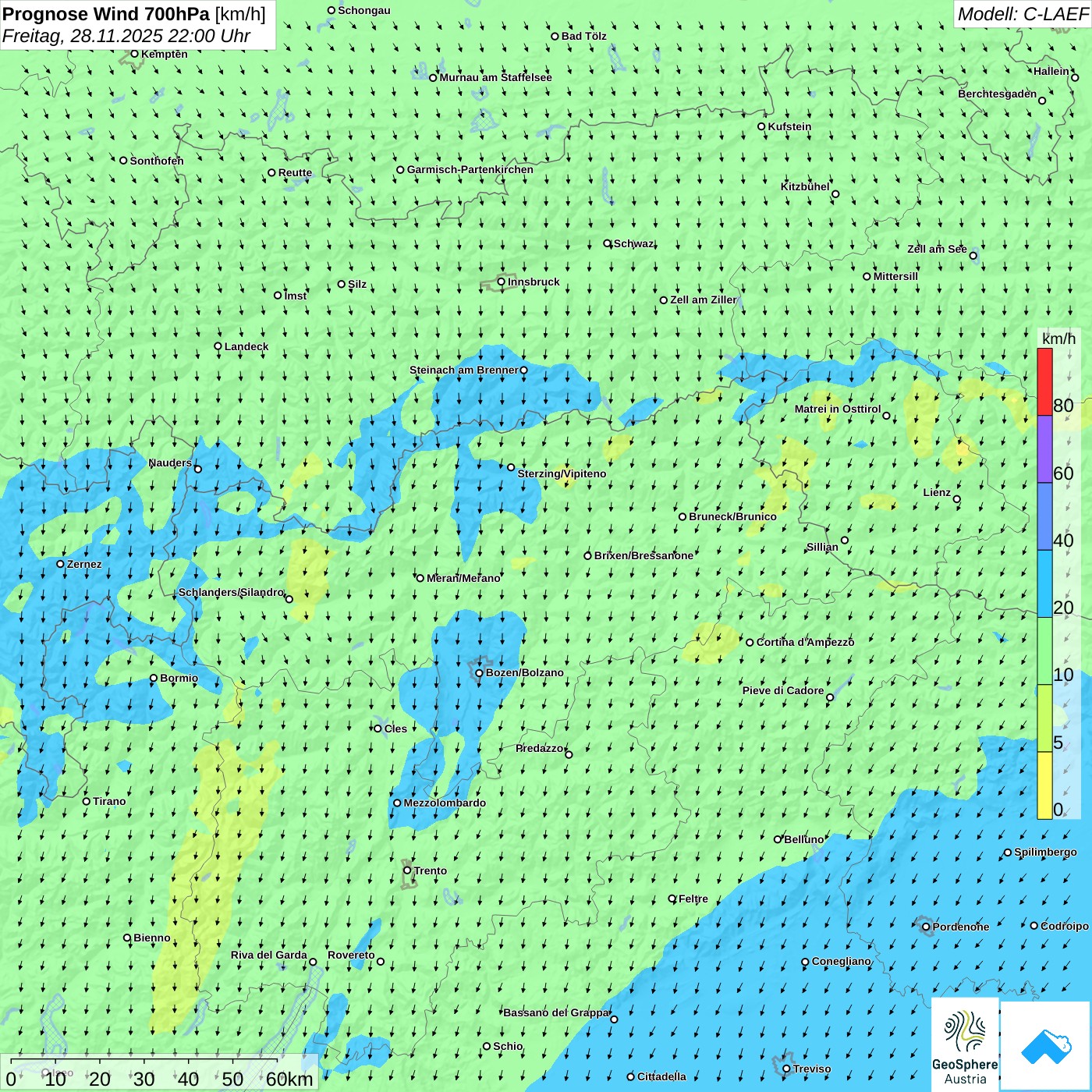The height and width of the screenshot is (1092, 1092).
Task: Click the Belluno location marker
Action: pyautogui.click(x=778, y=839)
